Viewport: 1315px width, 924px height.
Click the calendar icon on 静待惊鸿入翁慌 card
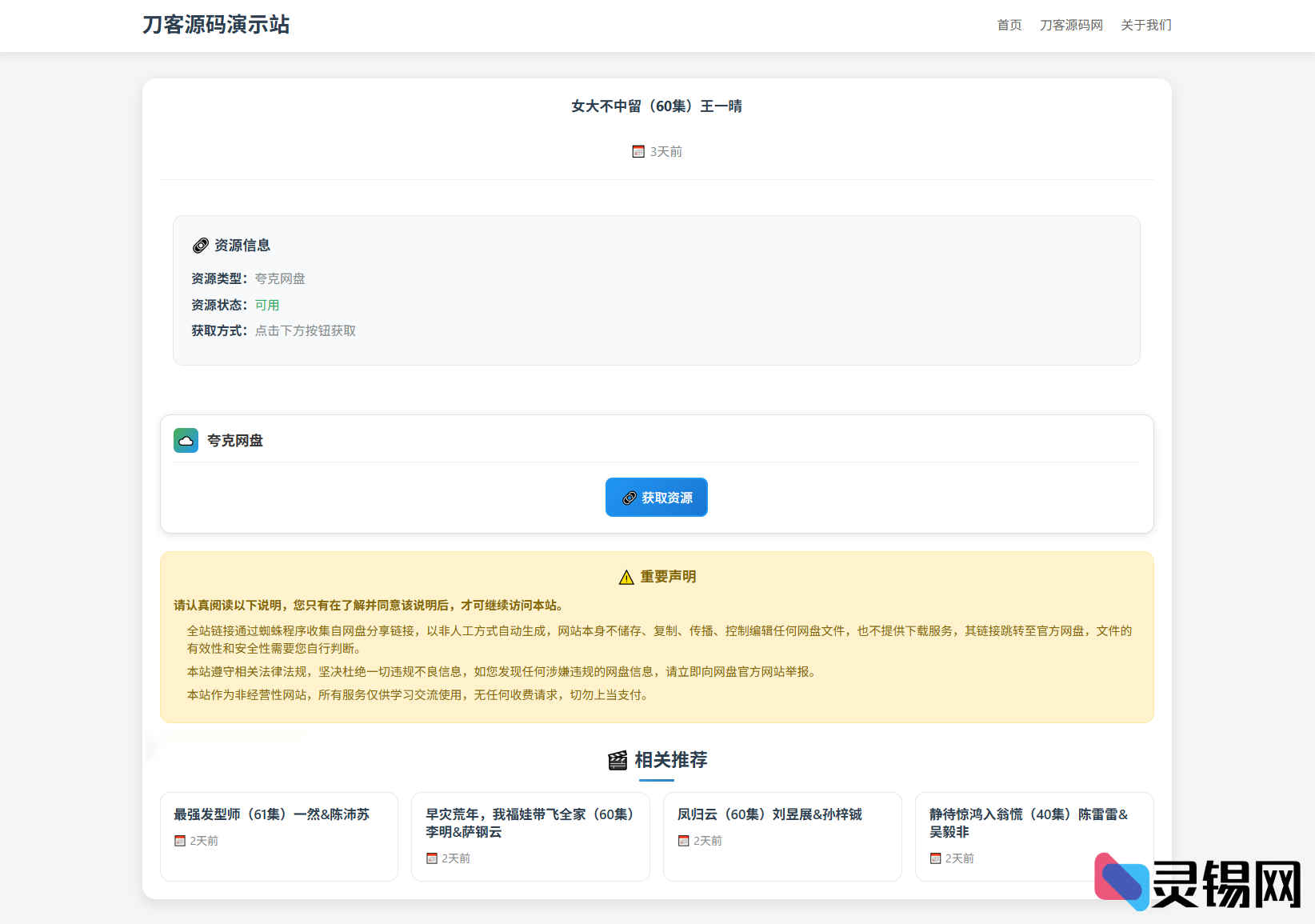click(x=935, y=858)
